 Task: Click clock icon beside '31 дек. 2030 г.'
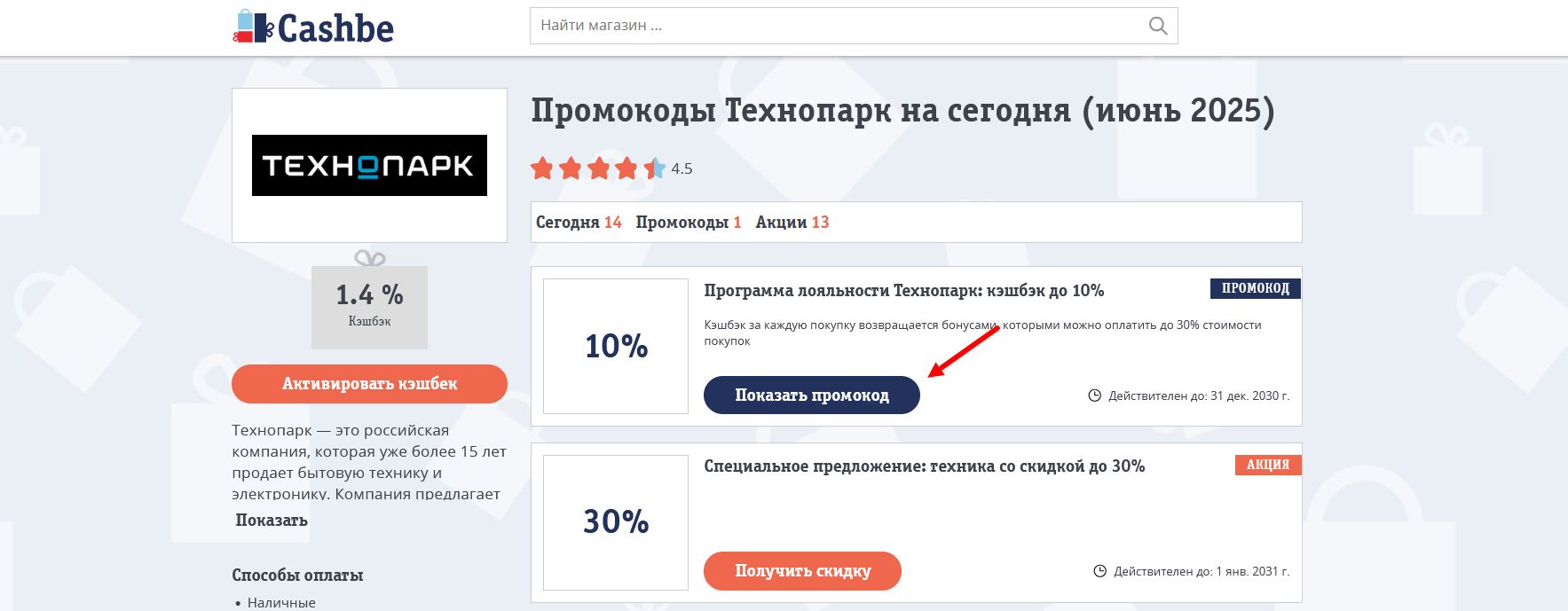click(1095, 396)
